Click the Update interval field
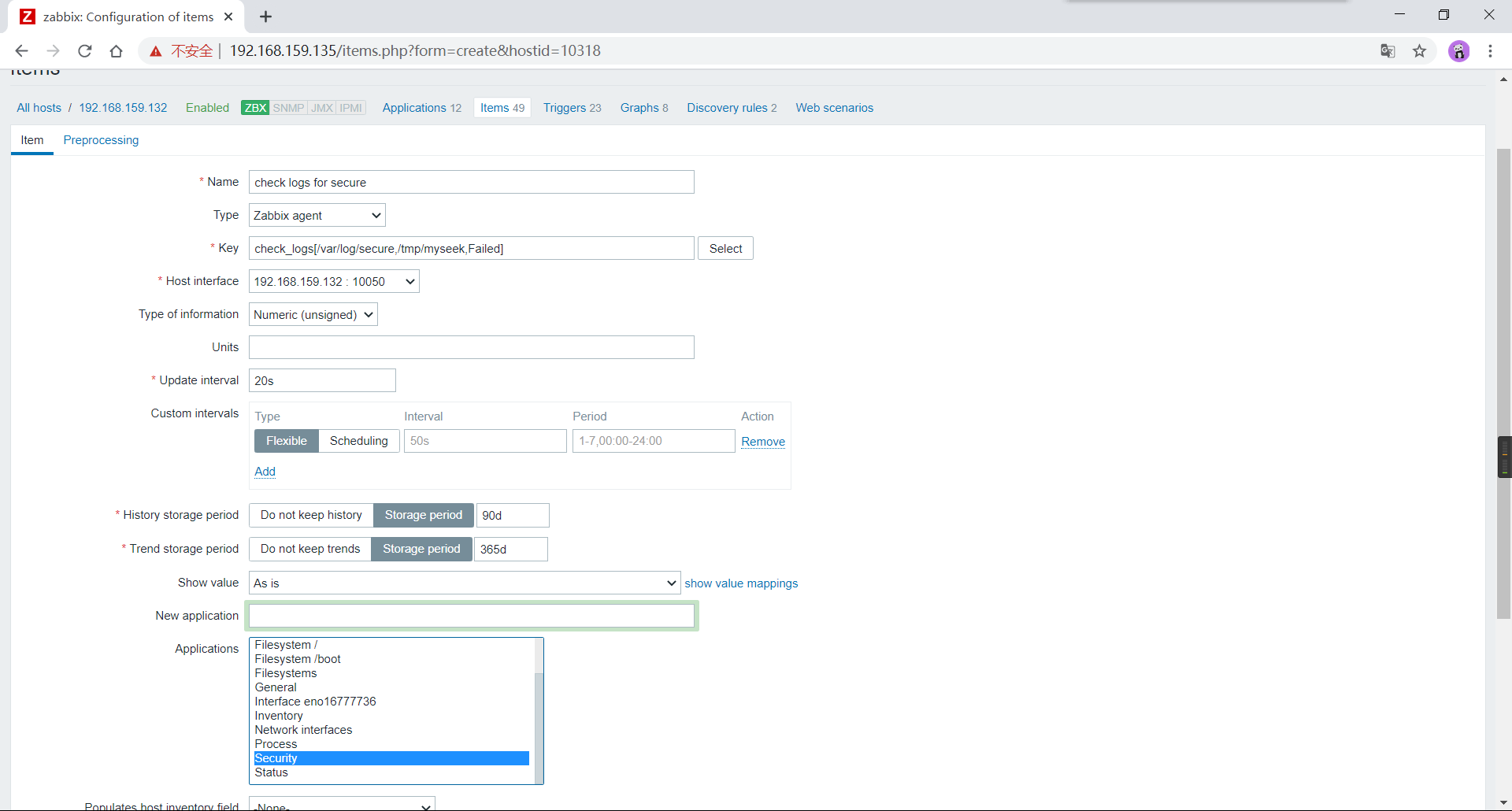Viewport: 1512px width, 811px height. coord(322,380)
